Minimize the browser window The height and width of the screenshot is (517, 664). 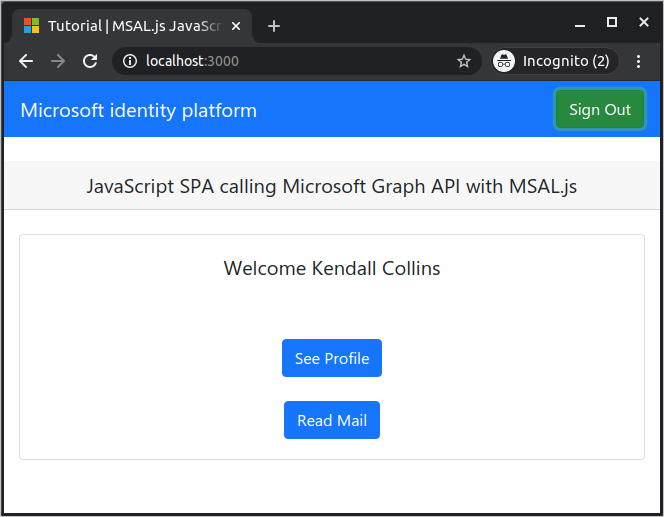pyautogui.click(x=580, y=22)
